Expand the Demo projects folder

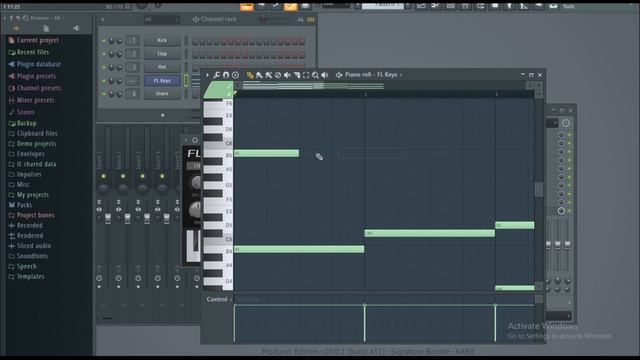(33, 144)
